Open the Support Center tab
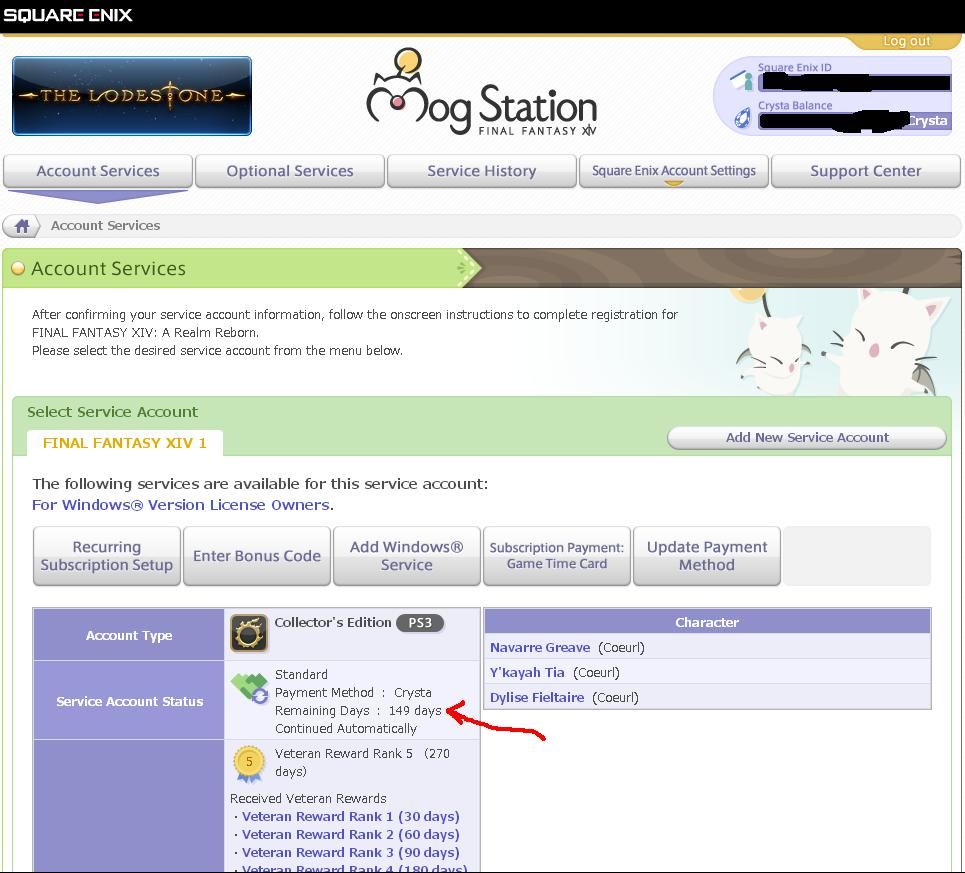Screen dimensions: 965x873 point(866,171)
